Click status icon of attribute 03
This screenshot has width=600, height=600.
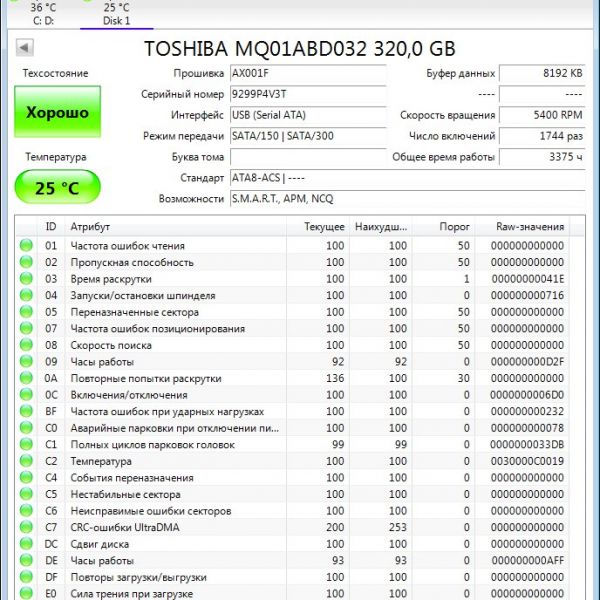26,279
